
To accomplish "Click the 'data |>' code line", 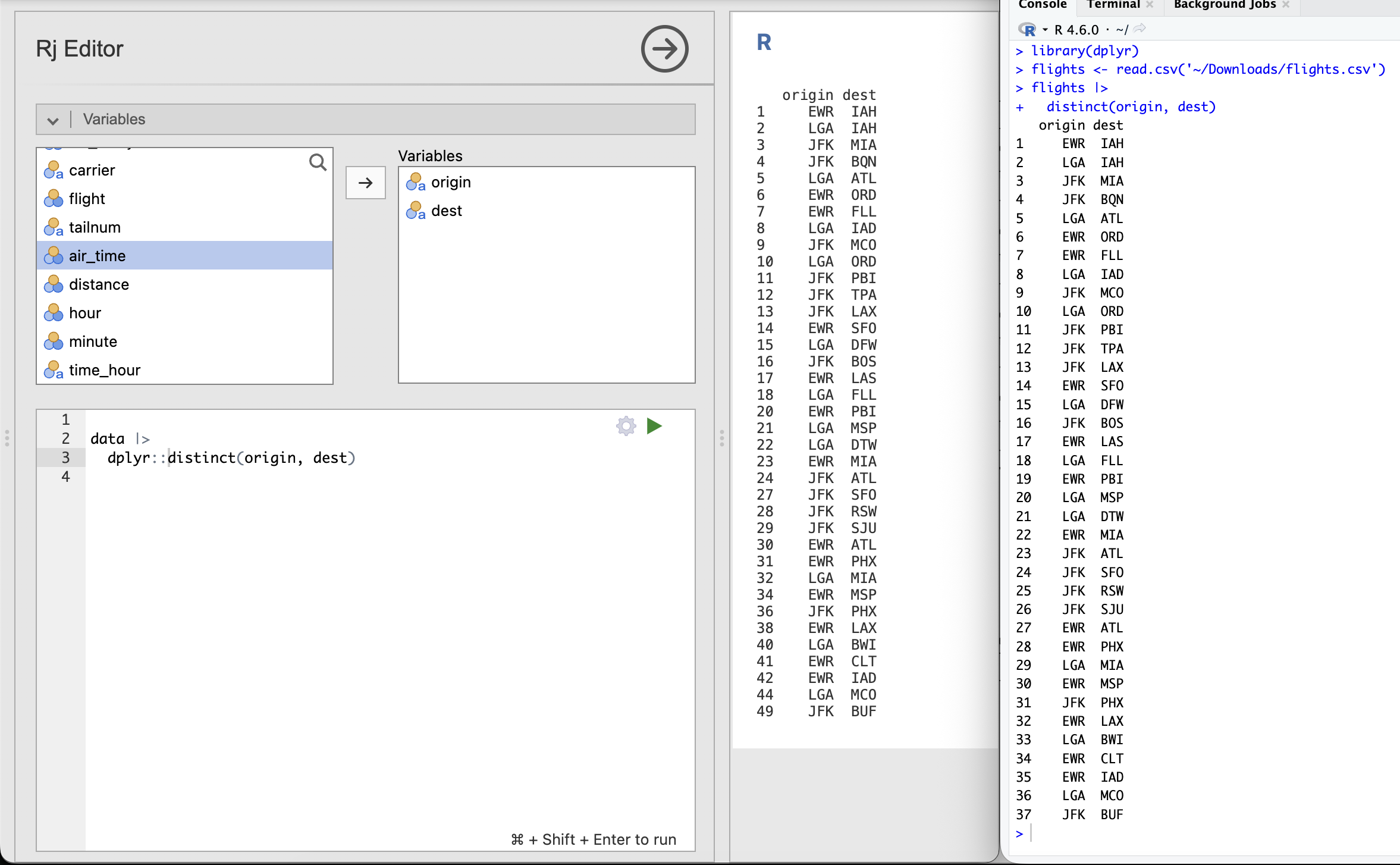I will (120, 439).
